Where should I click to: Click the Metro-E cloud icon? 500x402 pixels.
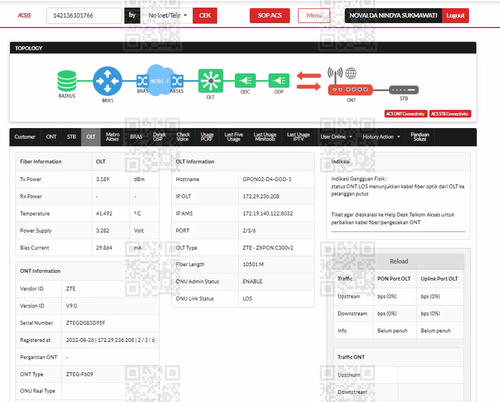click(x=160, y=80)
